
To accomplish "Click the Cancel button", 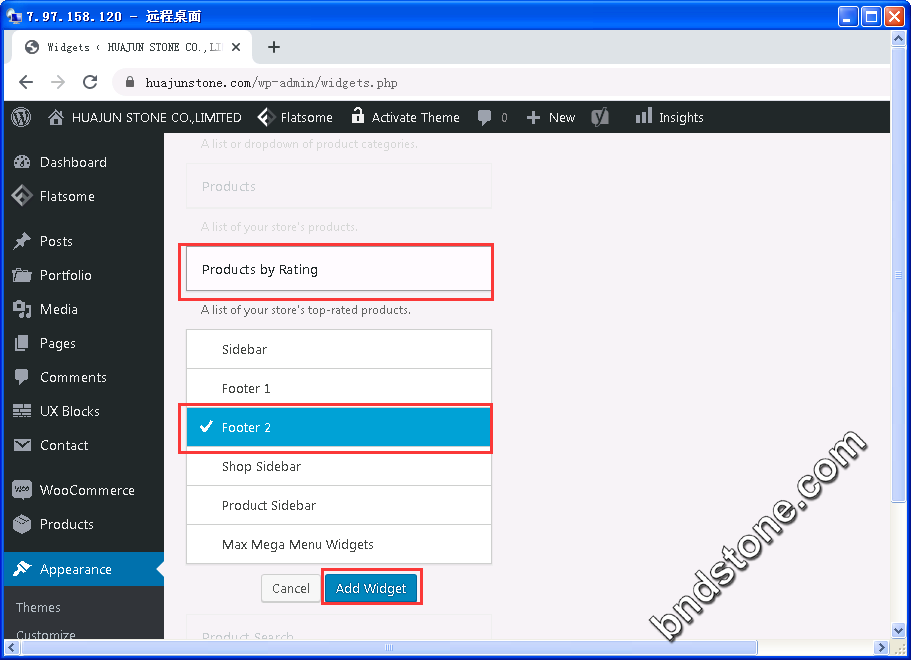I will point(290,588).
